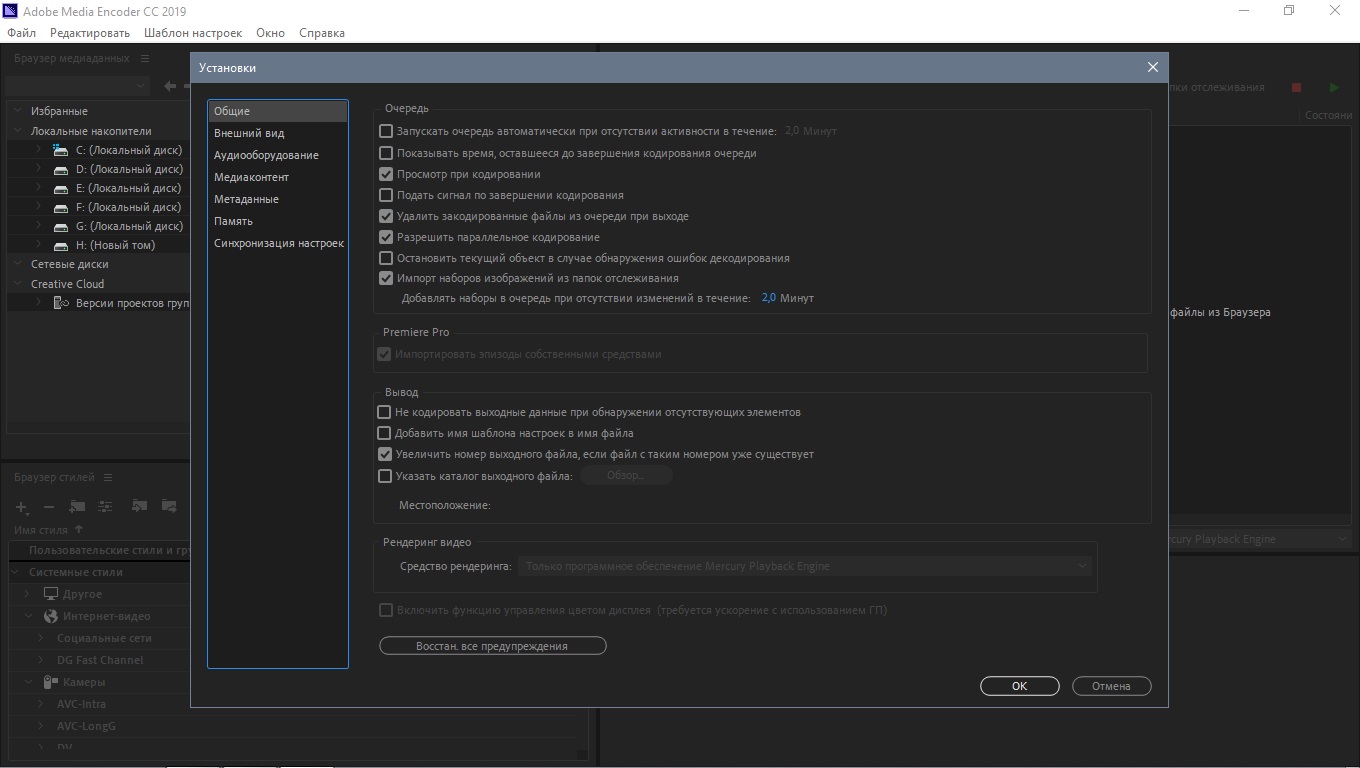Open the Средство рендеринга dropdown
This screenshot has height=768, width=1360.
pyautogui.click(x=806, y=566)
